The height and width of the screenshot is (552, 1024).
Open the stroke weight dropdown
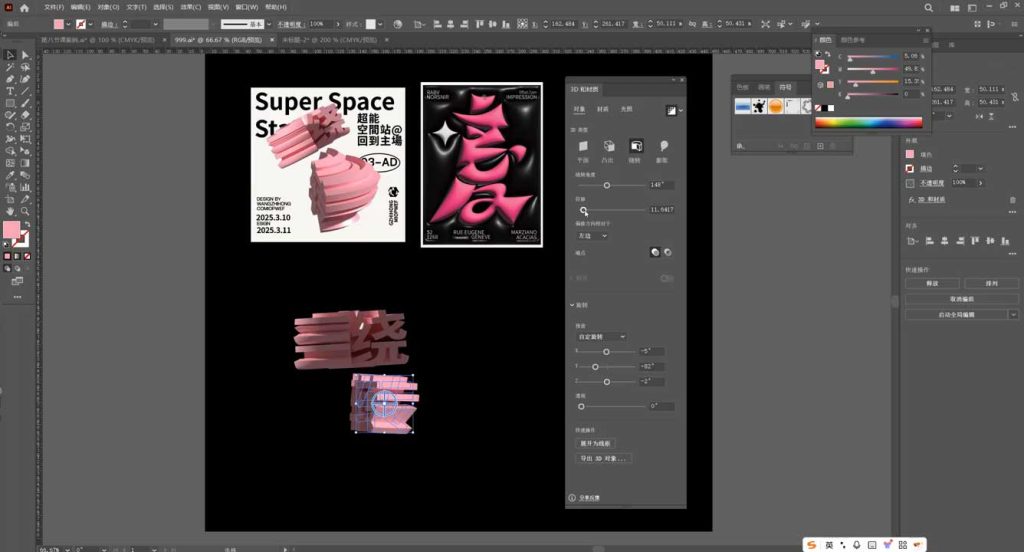[x=155, y=24]
